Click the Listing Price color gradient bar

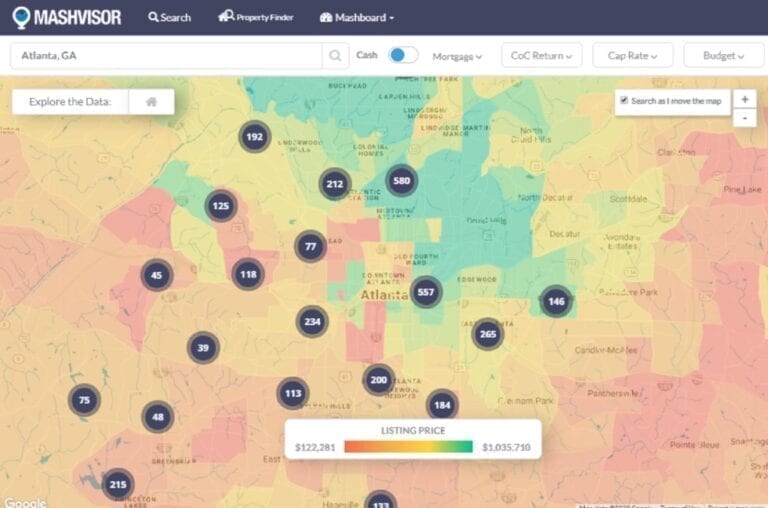[x=409, y=447]
